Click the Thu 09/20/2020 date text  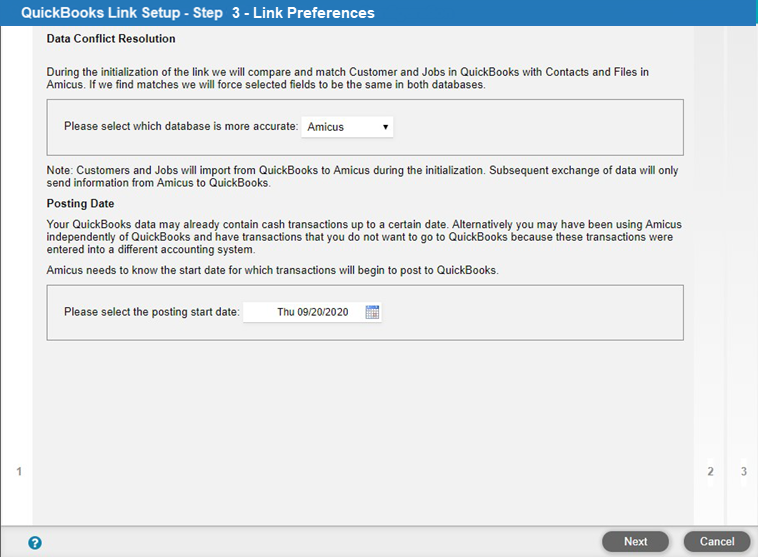click(312, 312)
